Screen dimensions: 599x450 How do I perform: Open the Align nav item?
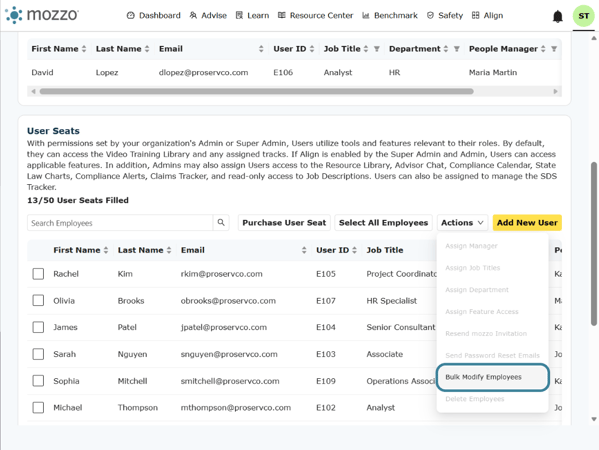click(487, 16)
